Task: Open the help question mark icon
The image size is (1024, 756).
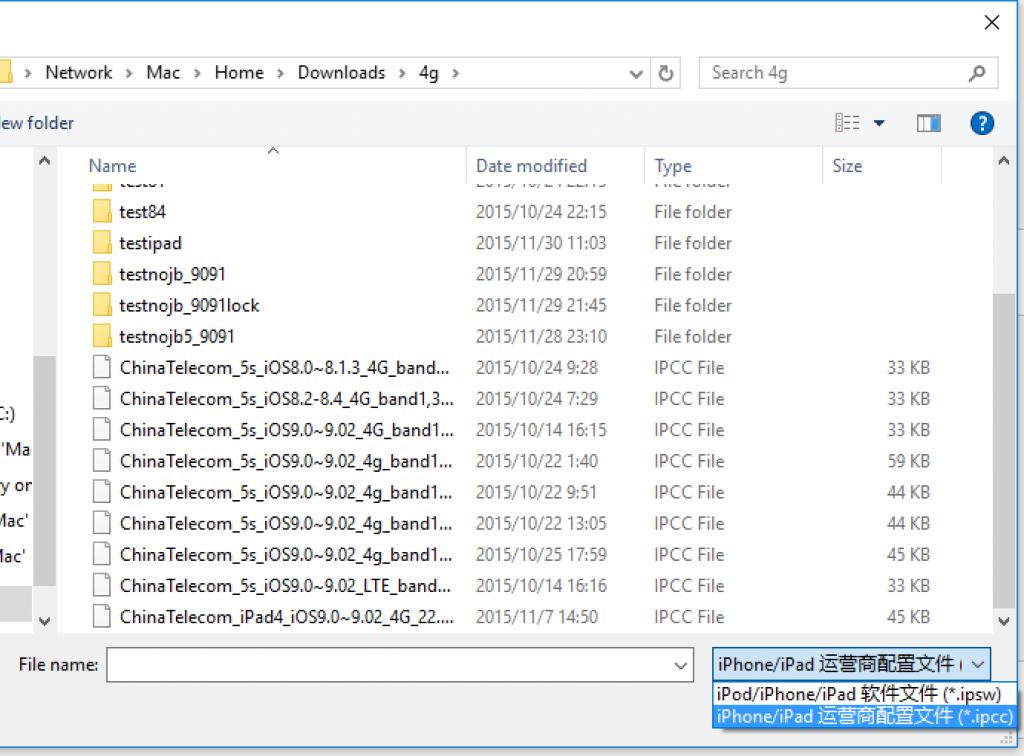Action: click(982, 123)
